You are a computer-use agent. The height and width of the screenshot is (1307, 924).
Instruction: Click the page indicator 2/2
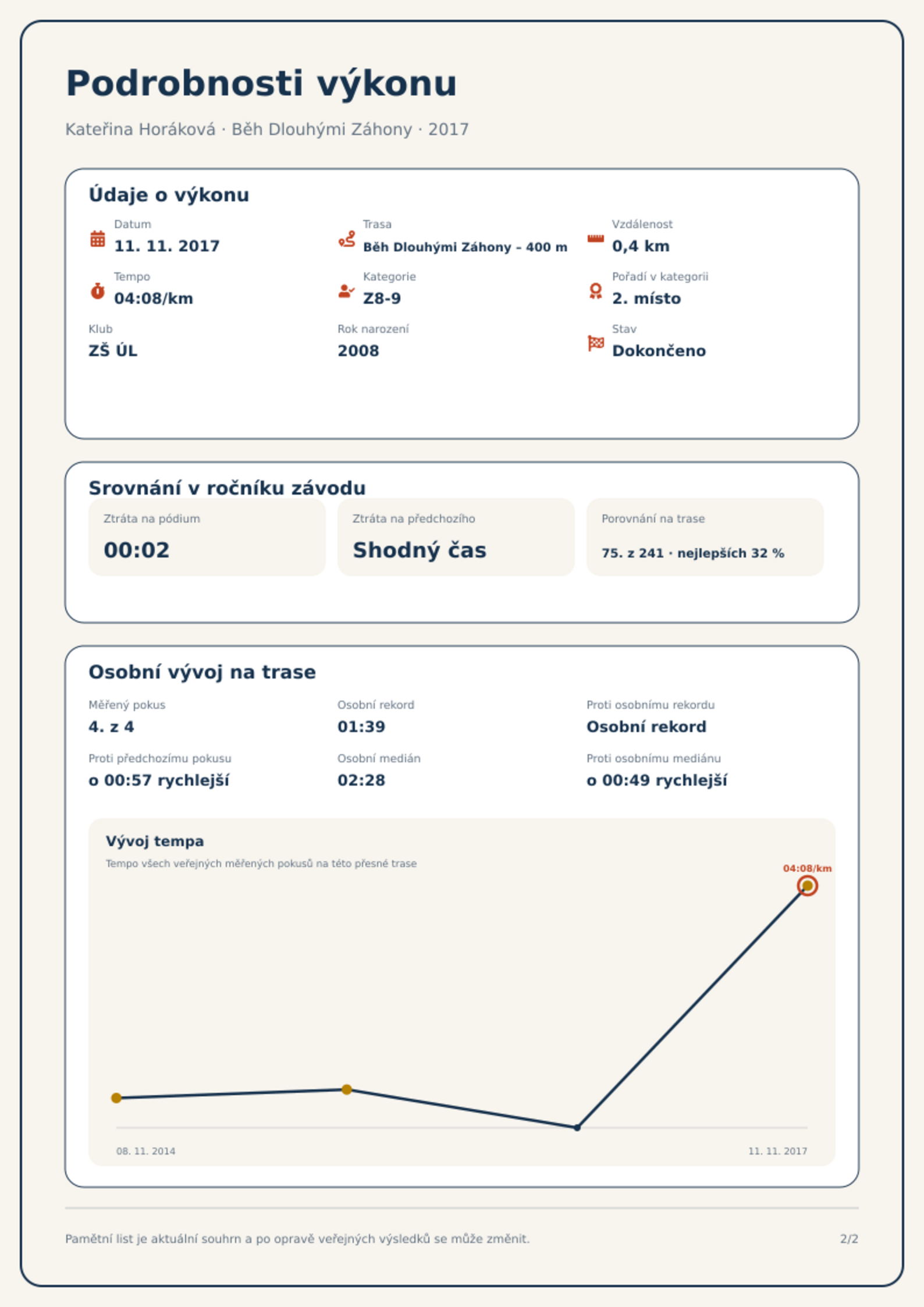849,1239
